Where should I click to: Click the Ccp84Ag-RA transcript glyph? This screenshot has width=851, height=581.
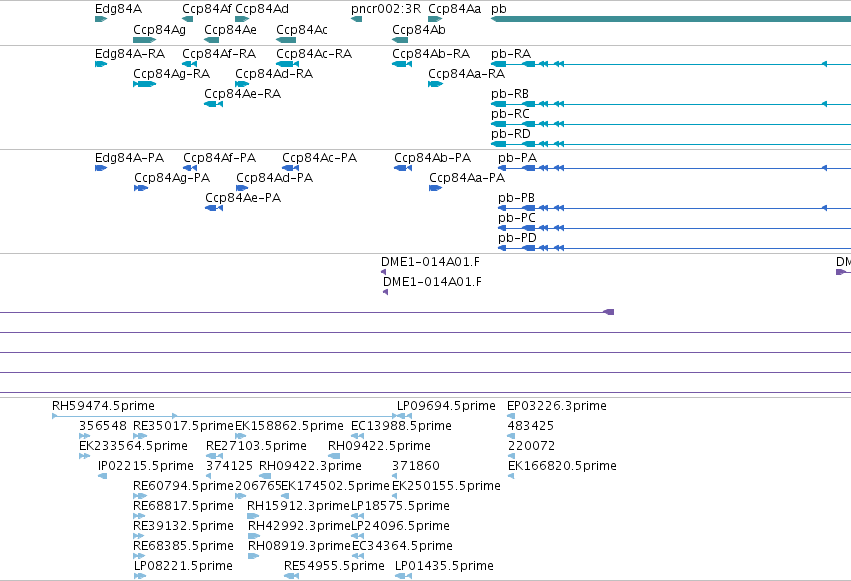point(144,84)
